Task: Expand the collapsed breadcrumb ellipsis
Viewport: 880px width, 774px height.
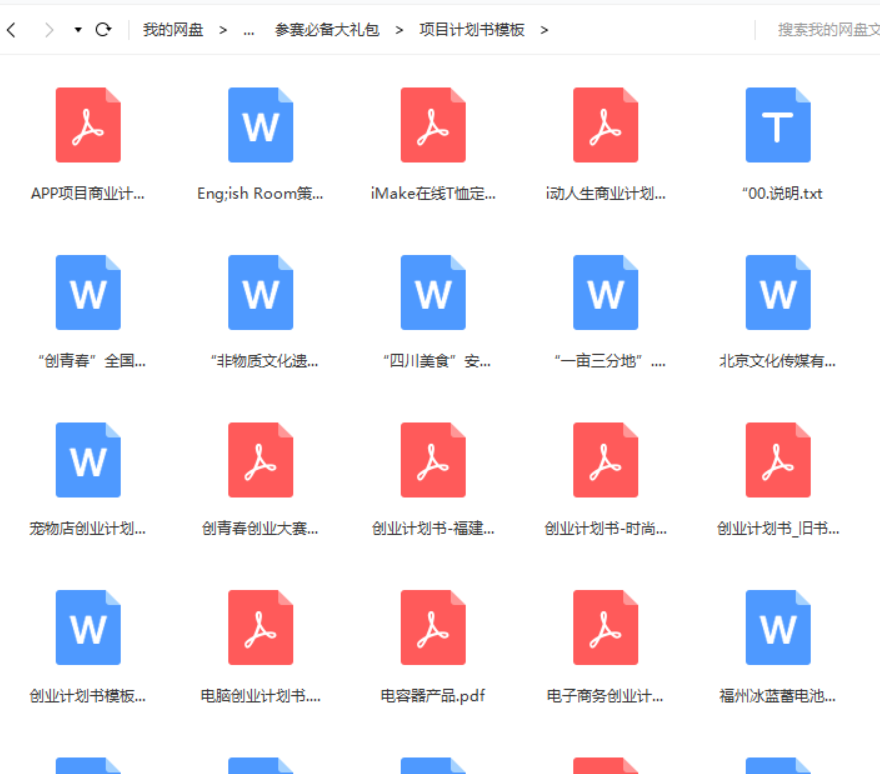Action: point(249,30)
